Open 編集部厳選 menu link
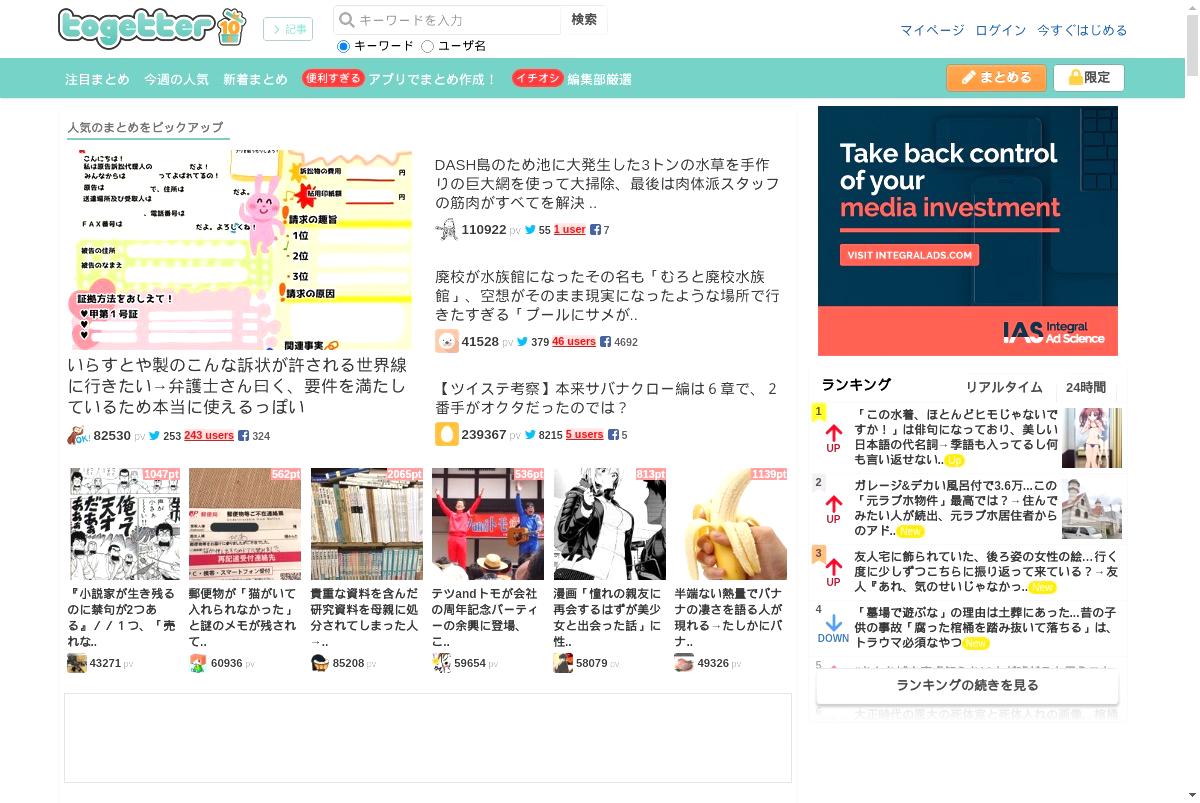 tap(599, 79)
